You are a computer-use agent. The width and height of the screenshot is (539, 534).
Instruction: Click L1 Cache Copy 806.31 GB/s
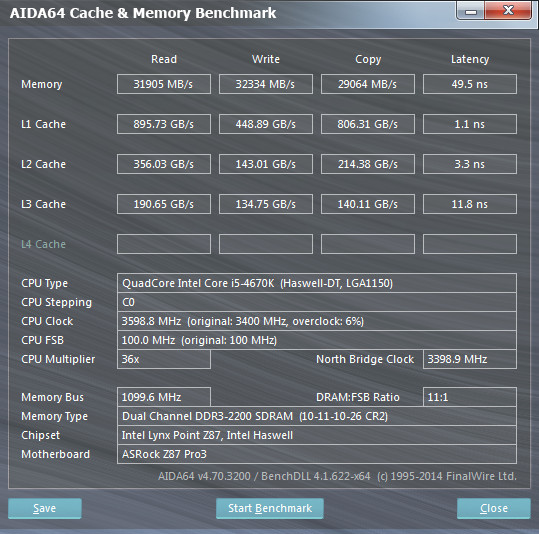(x=368, y=124)
